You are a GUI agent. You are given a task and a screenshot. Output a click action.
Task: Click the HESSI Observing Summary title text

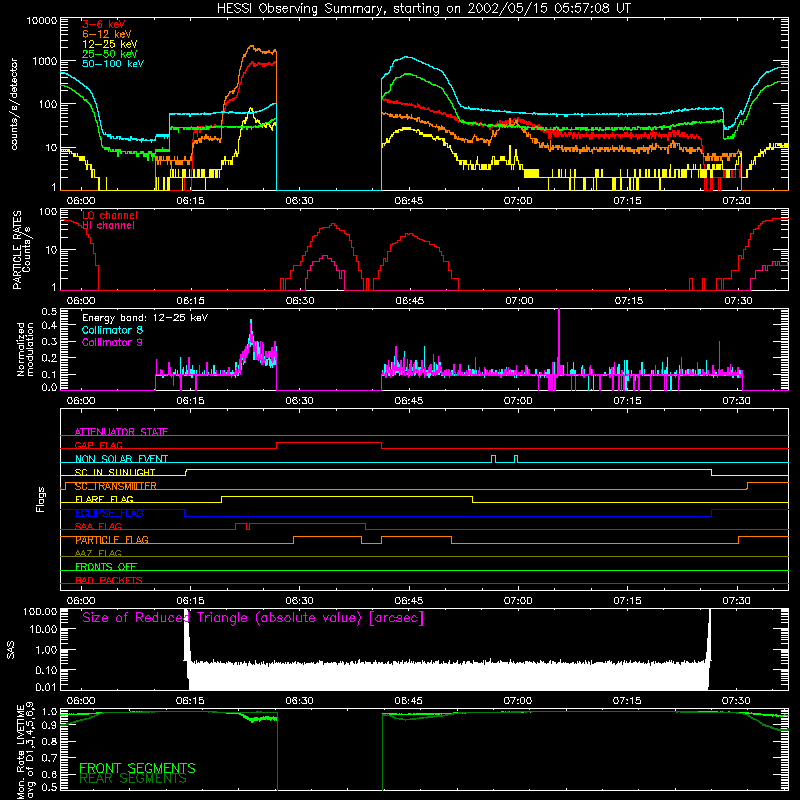(423, 9)
